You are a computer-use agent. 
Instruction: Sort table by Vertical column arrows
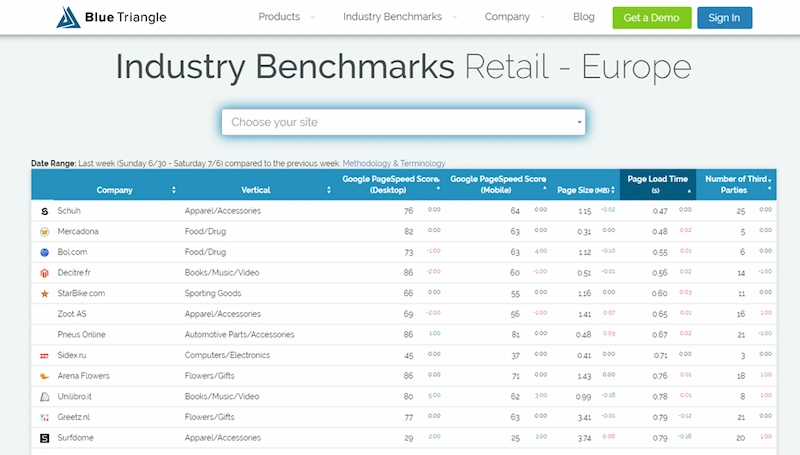coord(329,190)
